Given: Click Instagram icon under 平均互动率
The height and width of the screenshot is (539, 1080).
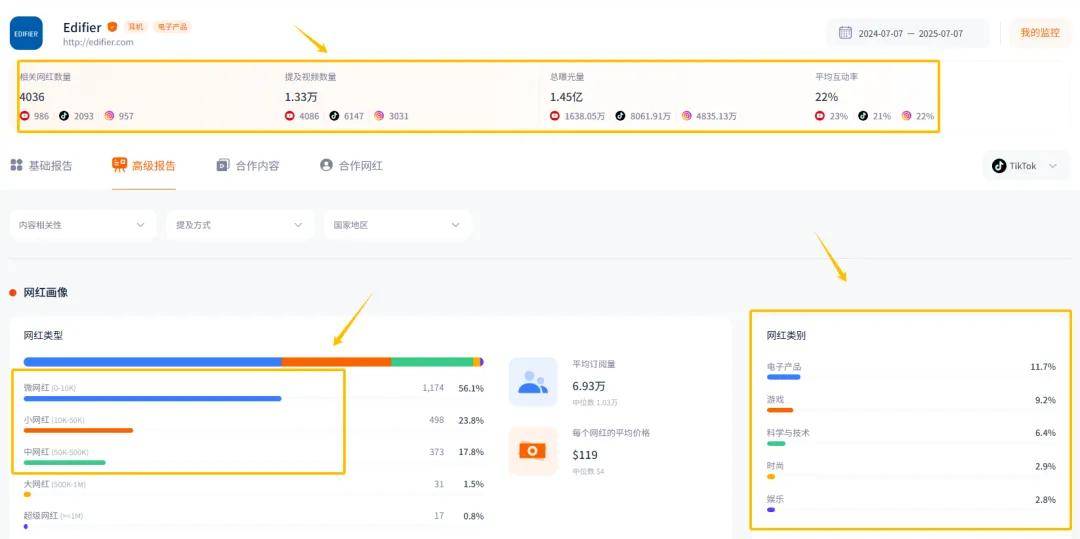Looking at the screenshot, I should point(906,116).
